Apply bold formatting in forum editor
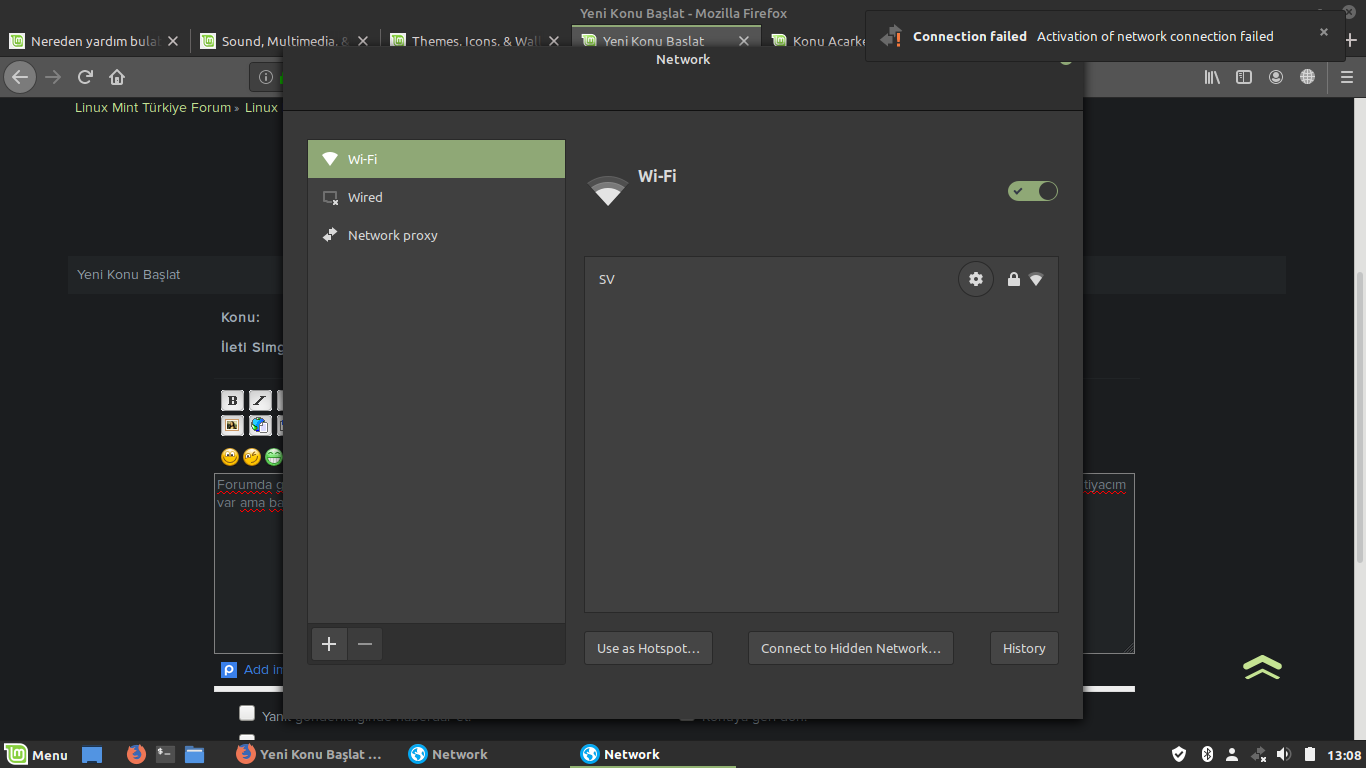Viewport: 1366px width, 768px height. coord(232,400)
